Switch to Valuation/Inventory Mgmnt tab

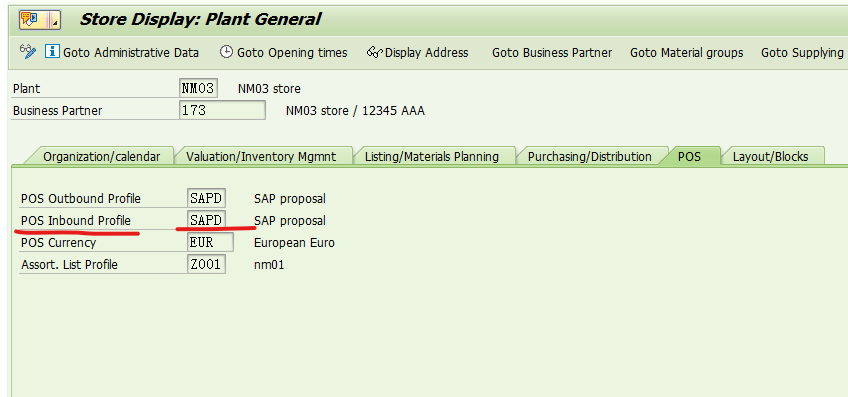261,156
